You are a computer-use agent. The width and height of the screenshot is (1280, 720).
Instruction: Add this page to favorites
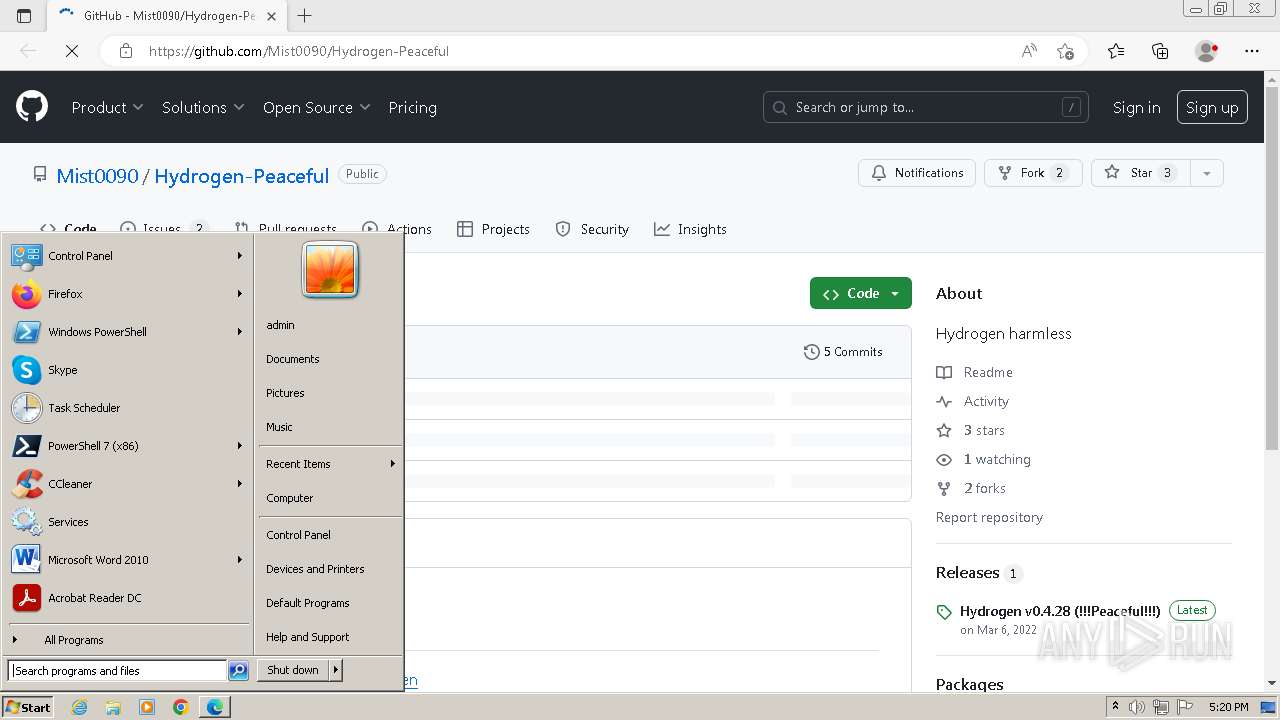click(1065, 51)
